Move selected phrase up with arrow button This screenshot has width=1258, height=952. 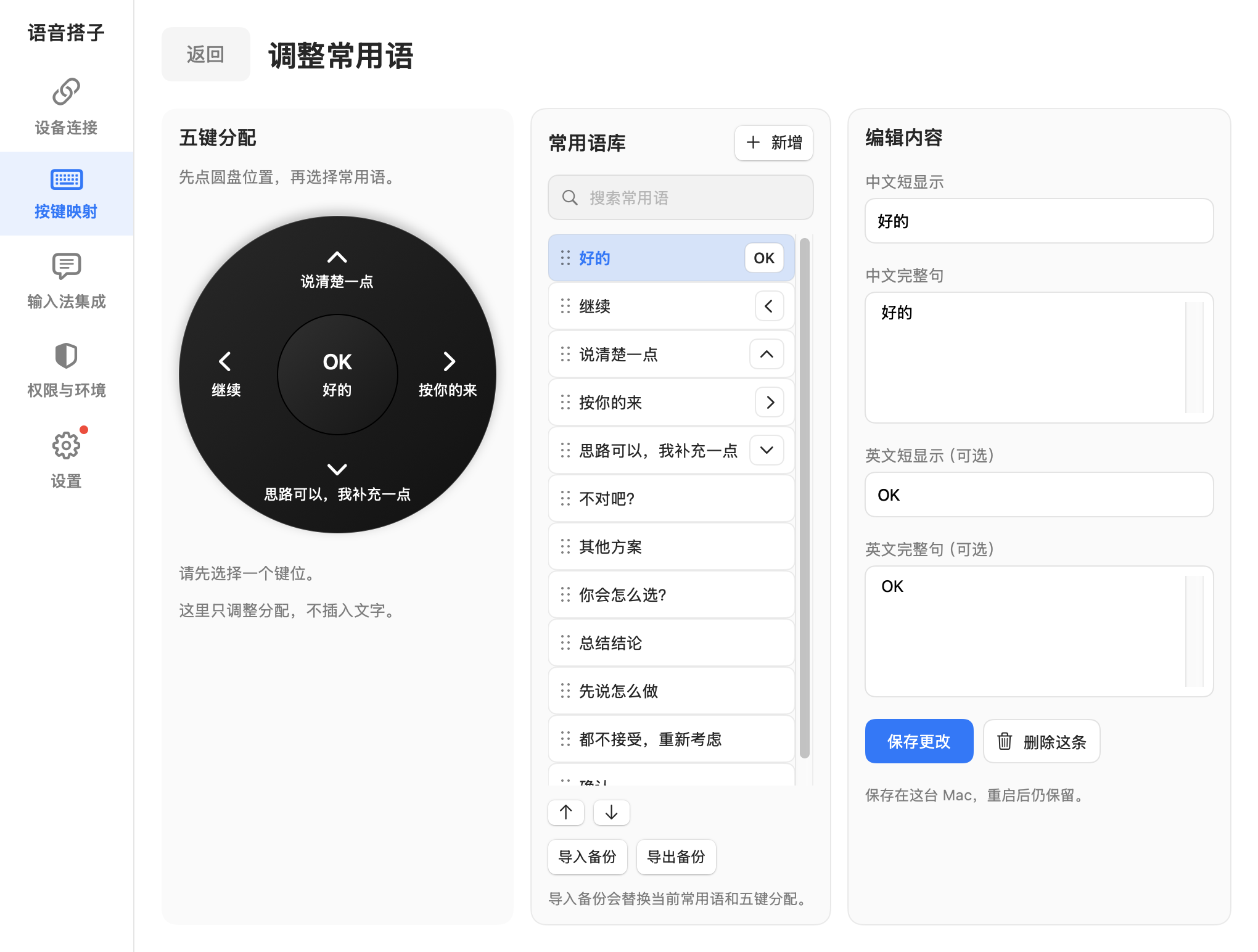[x=566, y=812]
